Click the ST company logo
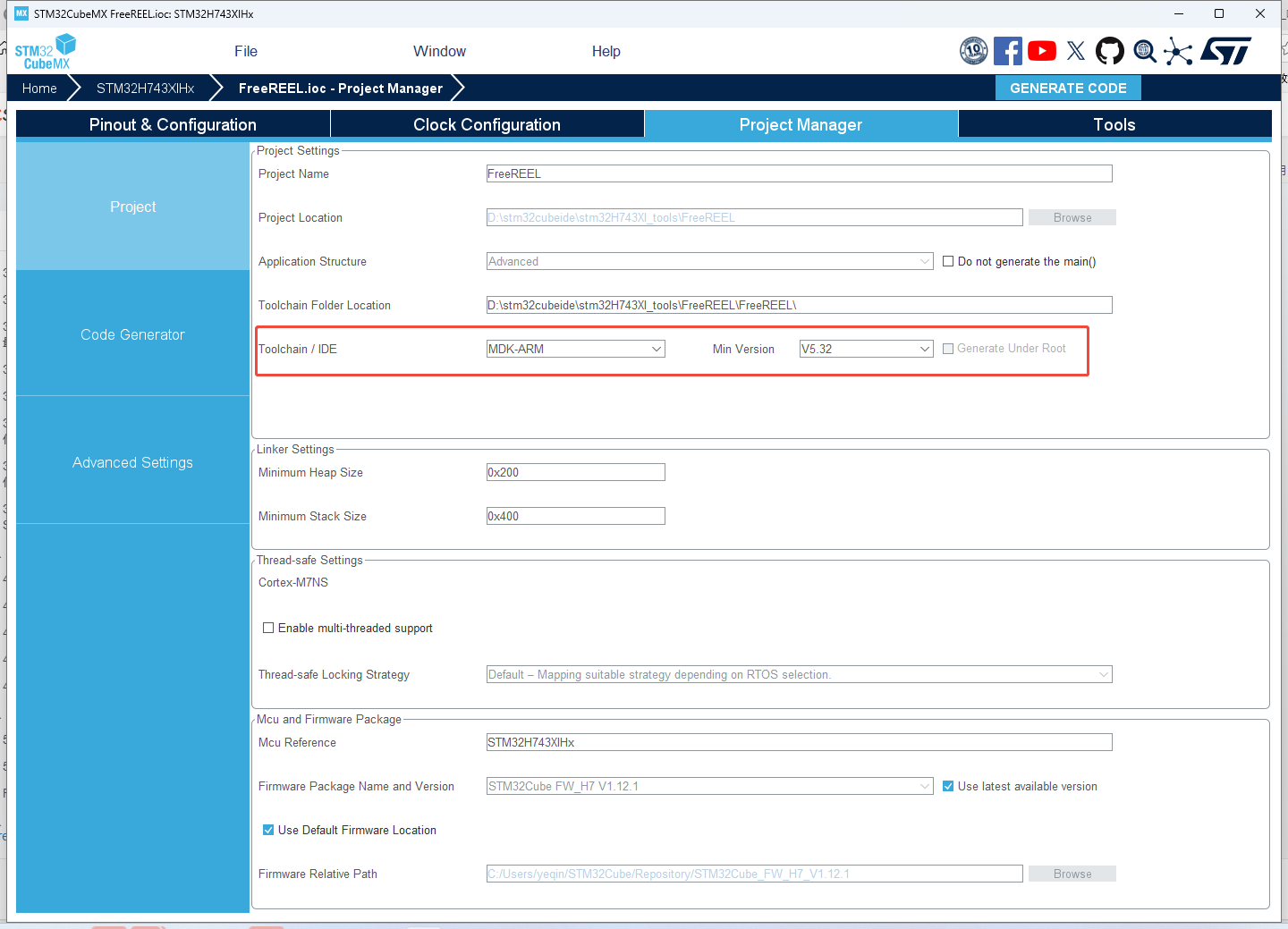Screen dimensions: 1288x929 tap(1225, 51)
